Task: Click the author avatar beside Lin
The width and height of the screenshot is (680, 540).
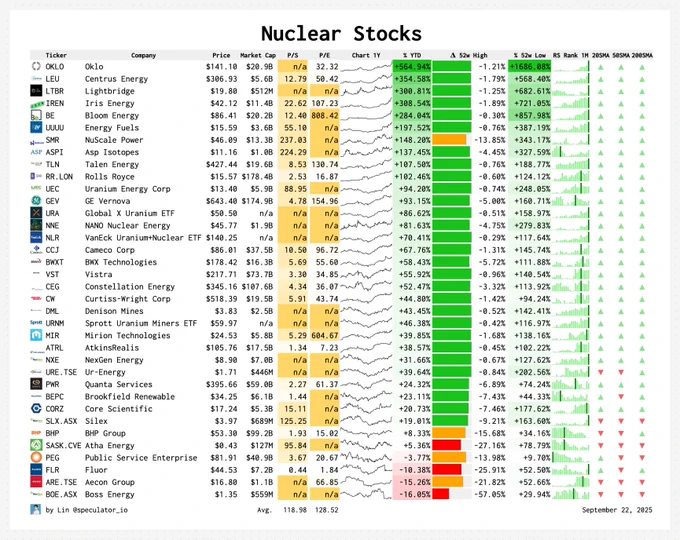Action: click(x=36, y=510)
